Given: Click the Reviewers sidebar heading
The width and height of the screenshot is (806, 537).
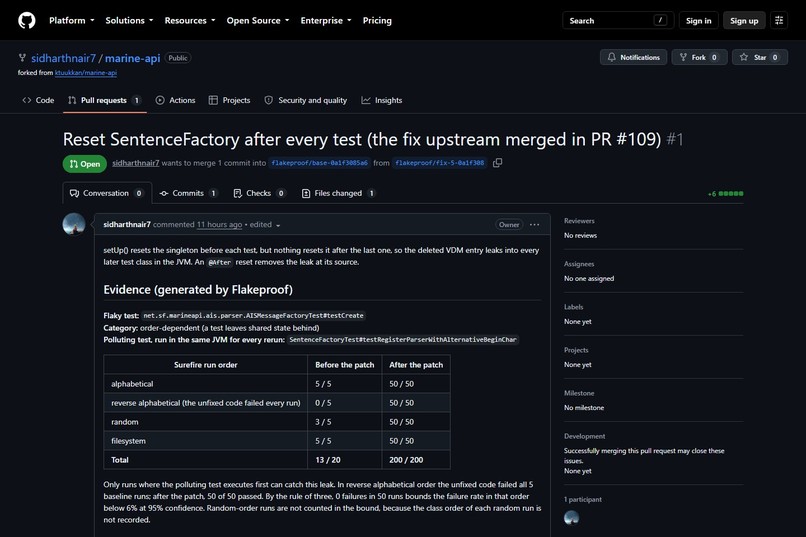Looking at the screenshot, I should [x=579, y=221].
